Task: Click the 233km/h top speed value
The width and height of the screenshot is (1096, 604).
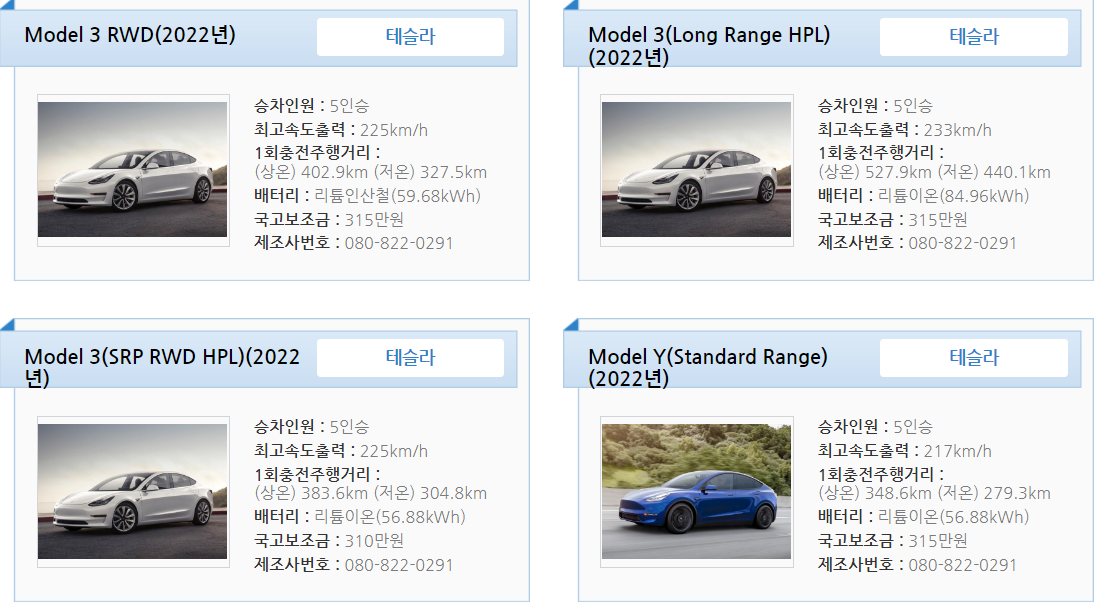Action: coord(957,130)
